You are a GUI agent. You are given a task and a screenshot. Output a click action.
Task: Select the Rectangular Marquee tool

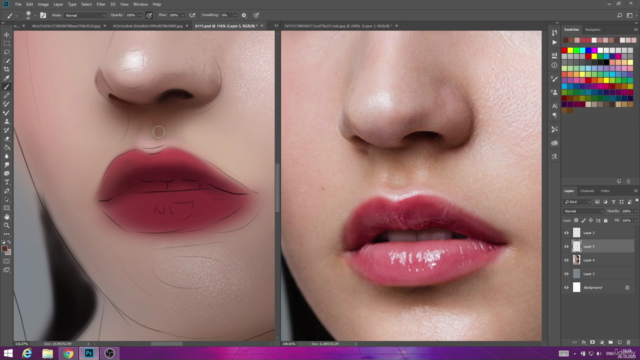pos(7,43)
